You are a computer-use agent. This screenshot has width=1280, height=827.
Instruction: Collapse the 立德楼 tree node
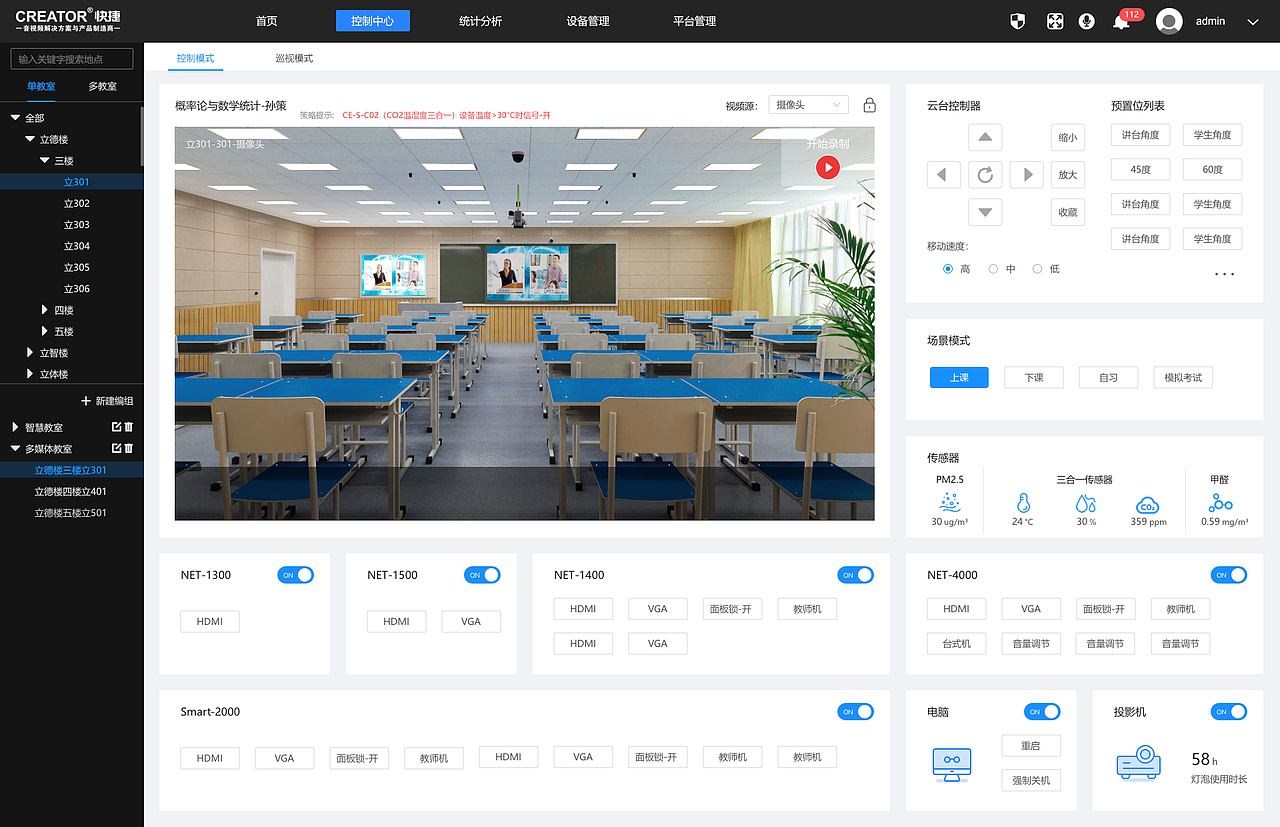(x=30, y=139)
